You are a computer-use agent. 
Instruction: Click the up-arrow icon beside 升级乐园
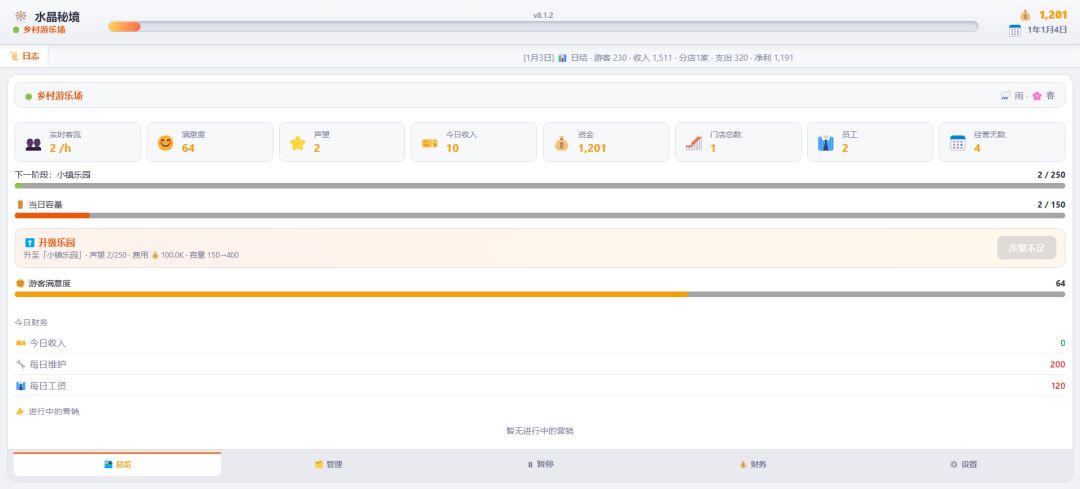tap(30, 242)
